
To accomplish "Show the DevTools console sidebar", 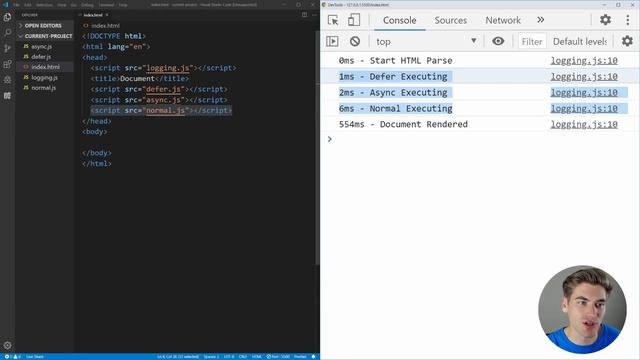I will click(x=332, y=41).
